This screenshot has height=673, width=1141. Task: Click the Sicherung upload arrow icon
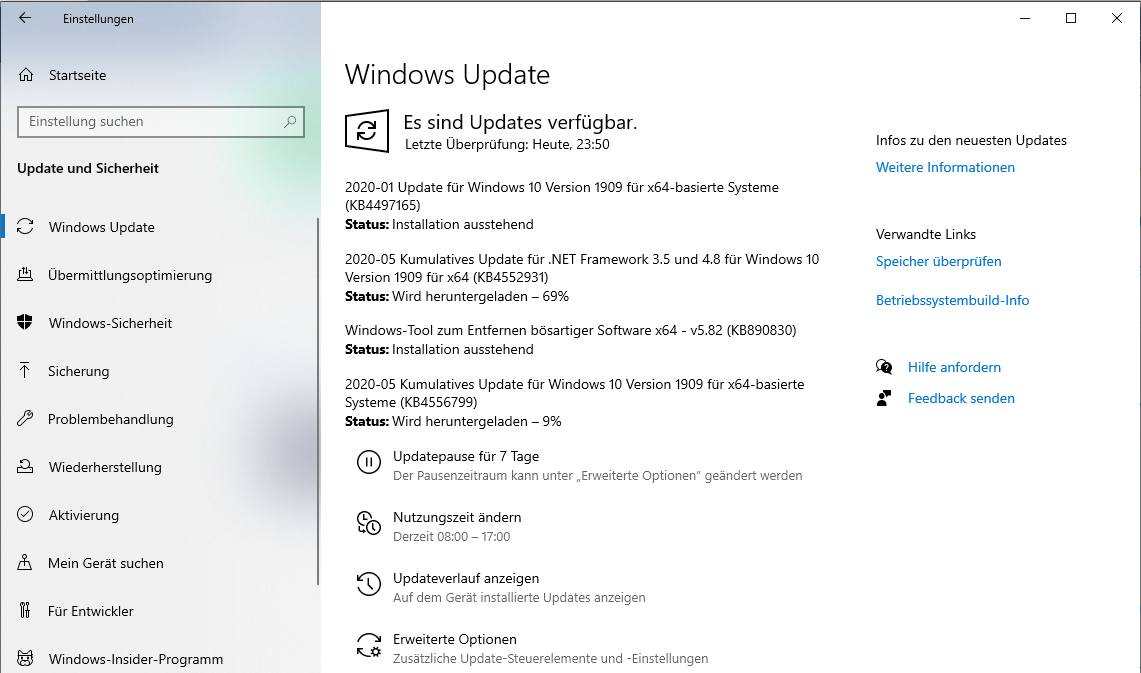click(25, 371)
